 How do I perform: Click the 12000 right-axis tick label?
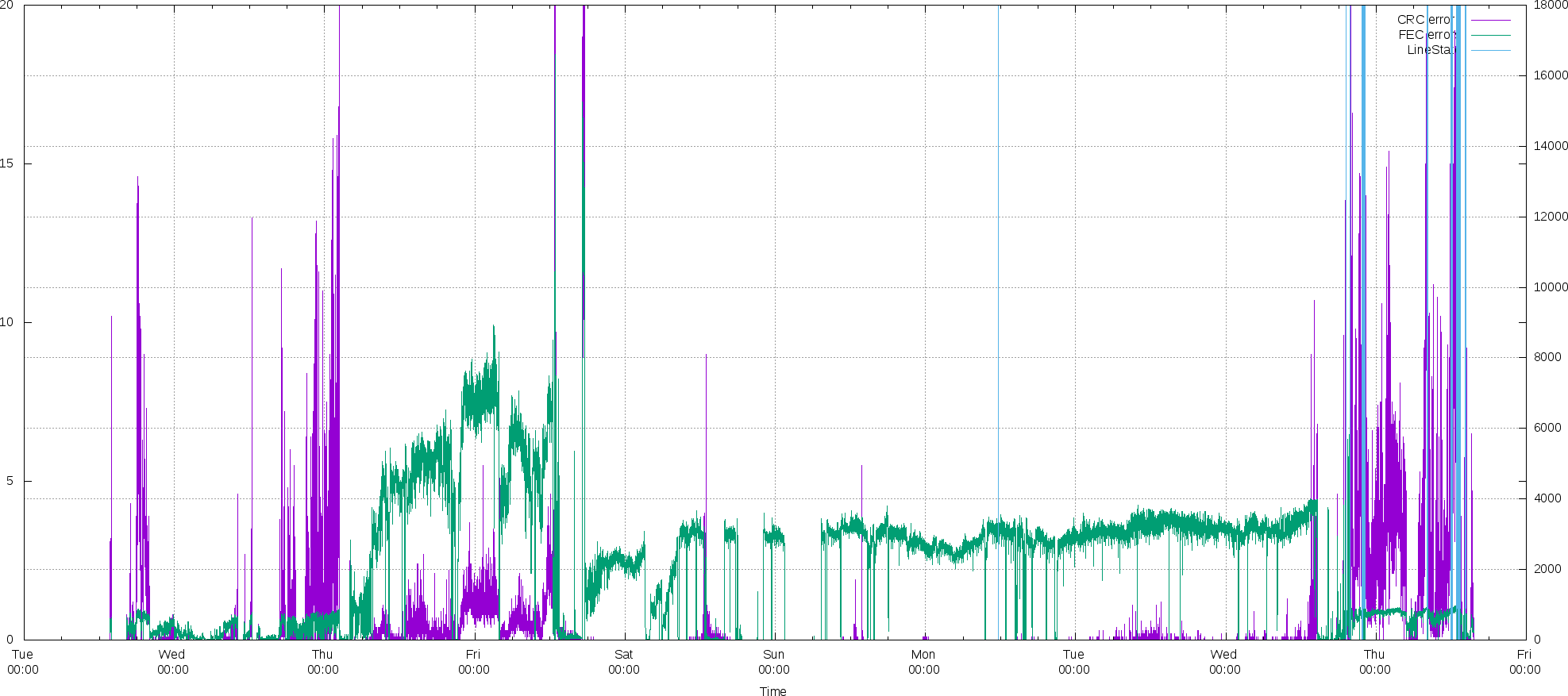point(1551,217)
